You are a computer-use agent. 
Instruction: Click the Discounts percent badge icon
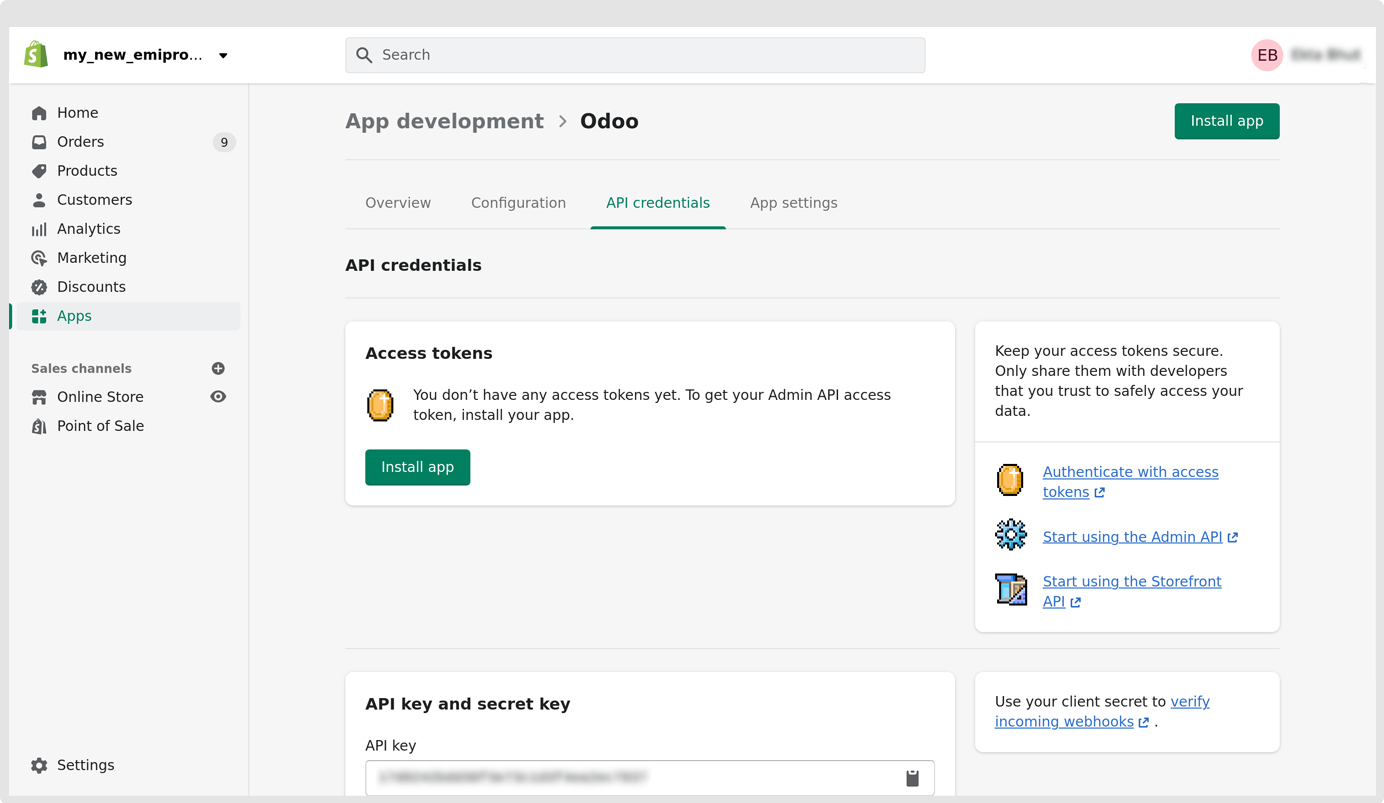click(39, 287)
